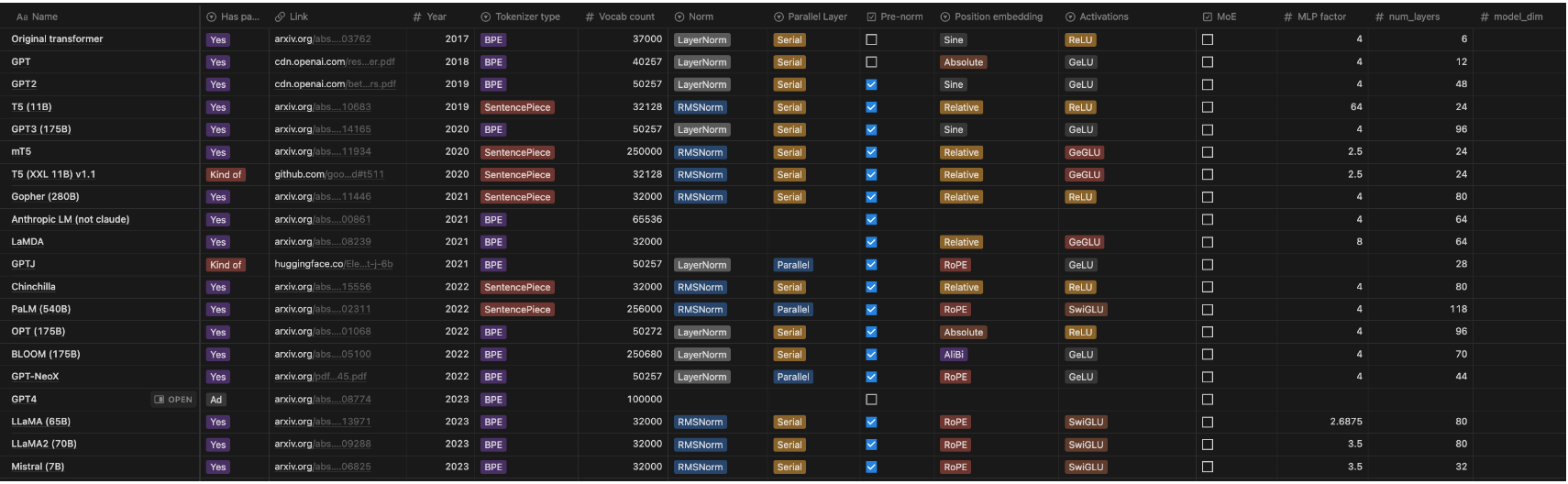
Task: Check Pre-norm for Original transformer row
Action: pyautogui.click(x=871, y=39)
